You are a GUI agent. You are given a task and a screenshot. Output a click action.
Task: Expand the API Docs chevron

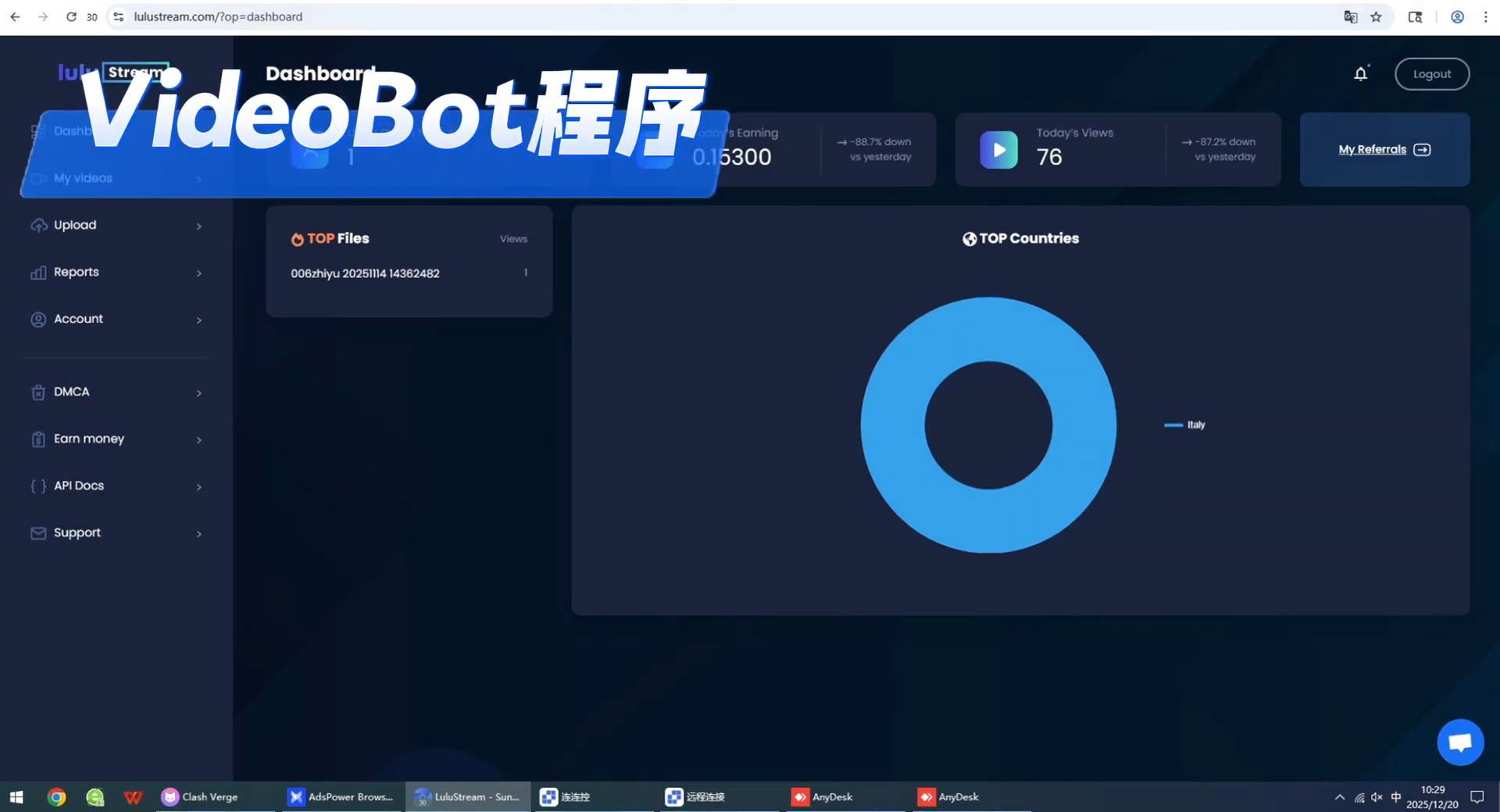(x=199, y=487)
